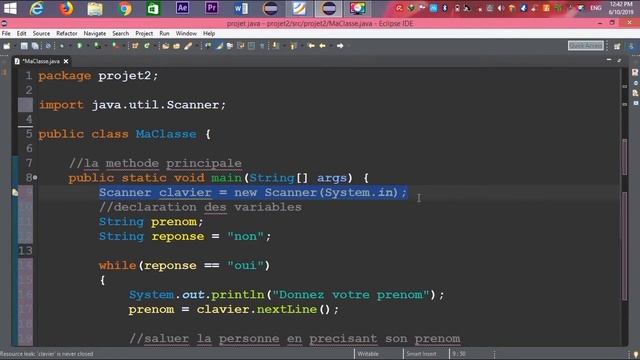Open the Run configurations dropdown arrow
This screenshot has width=640, height=360.
coord(88,46)
